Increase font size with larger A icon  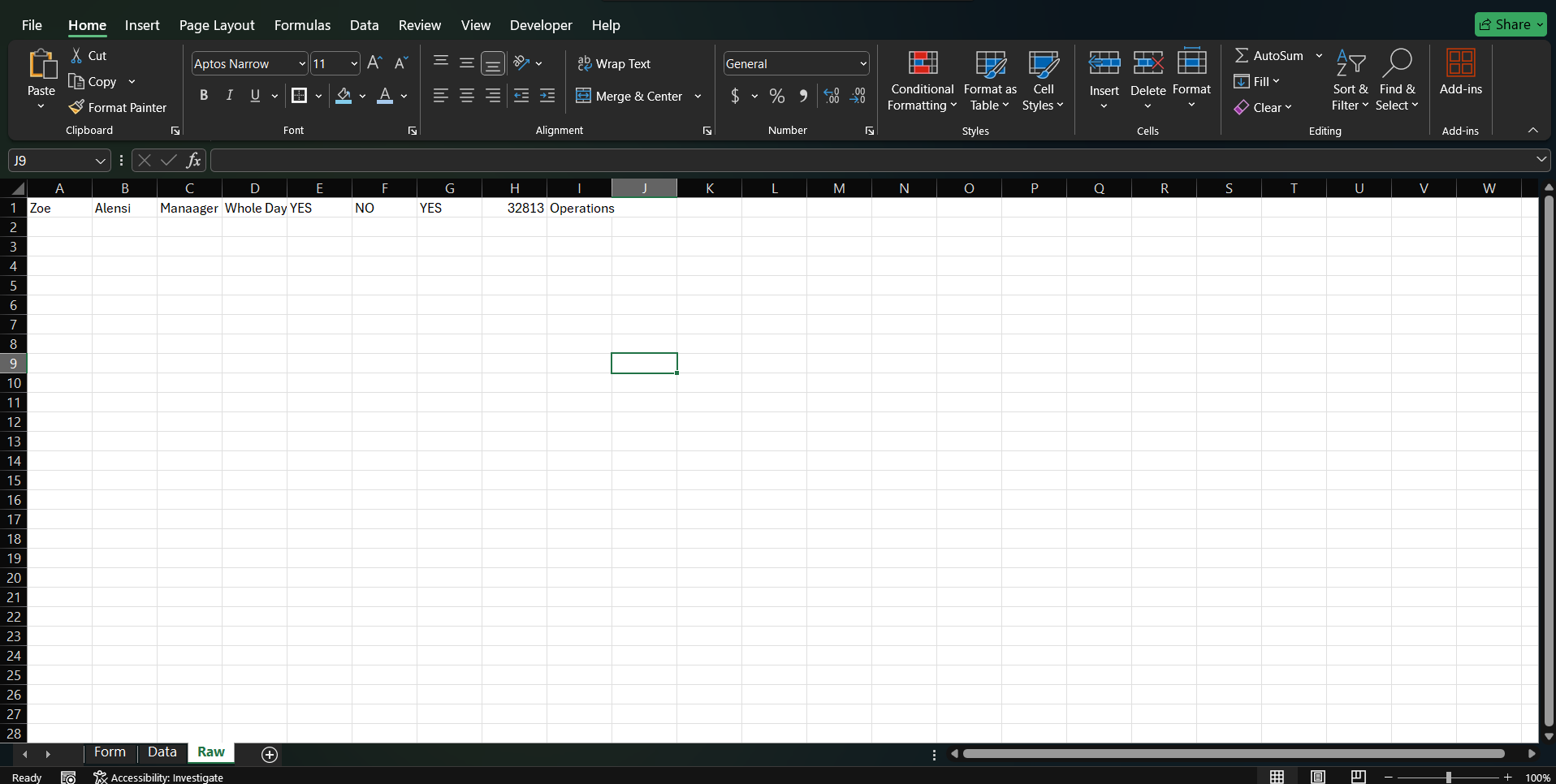[x=374, y=63]
